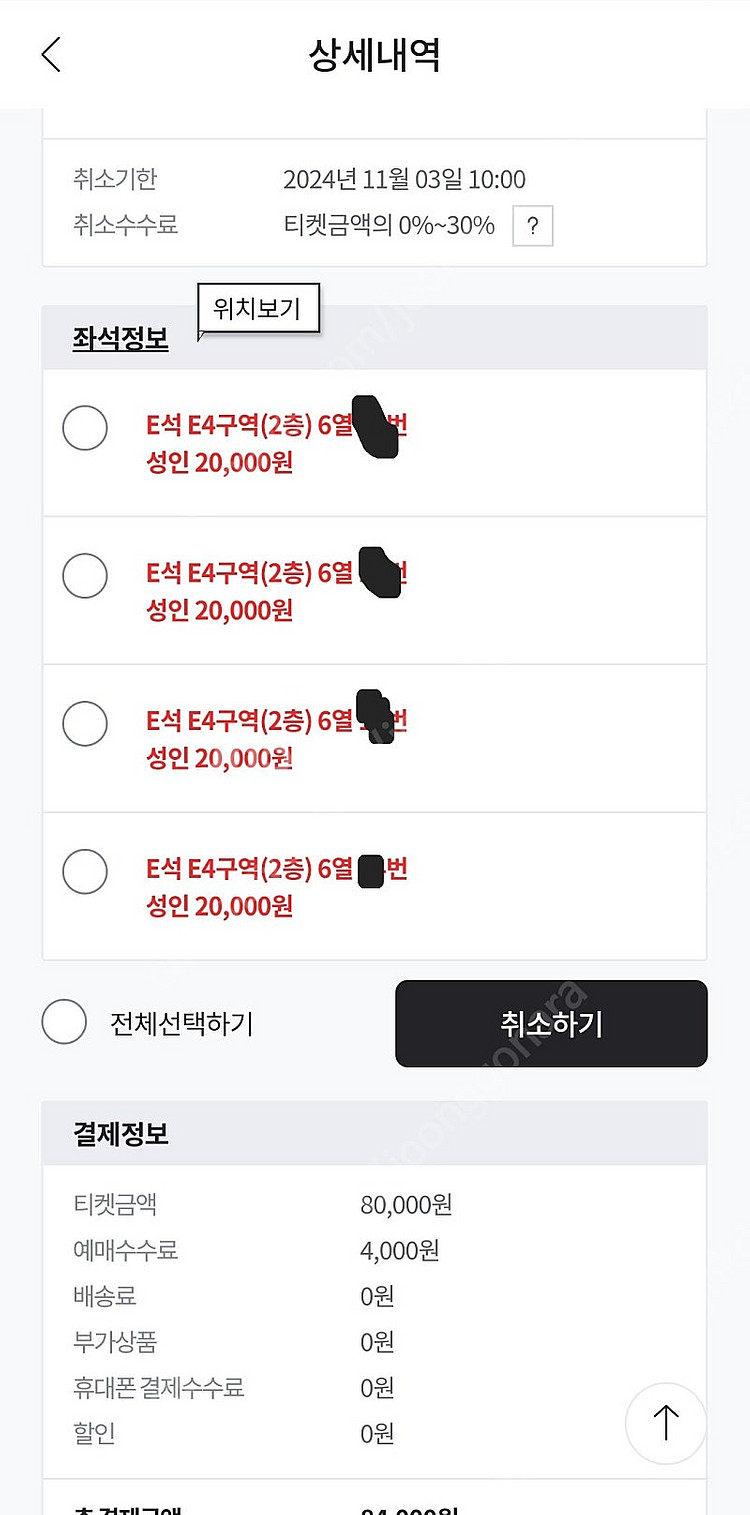Tap the scroll-to-top arrow button
Screen dimensions: 750x1515
(665, 1423)
